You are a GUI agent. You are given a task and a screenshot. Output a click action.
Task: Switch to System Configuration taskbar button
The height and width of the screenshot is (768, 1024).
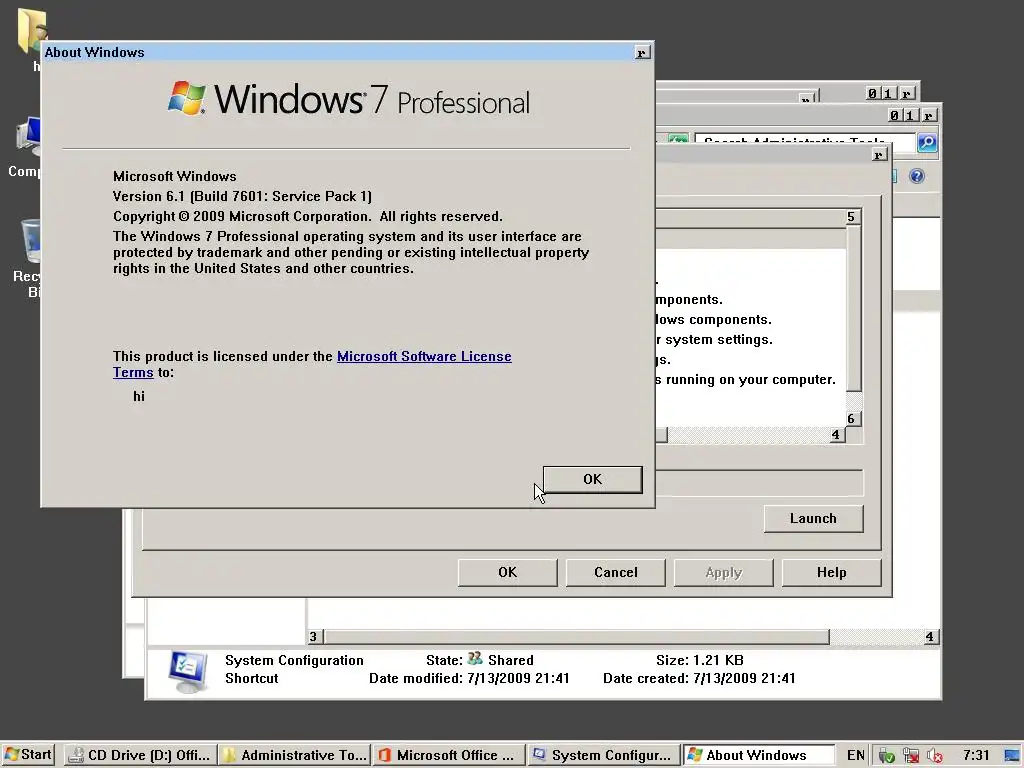[603, 755]
